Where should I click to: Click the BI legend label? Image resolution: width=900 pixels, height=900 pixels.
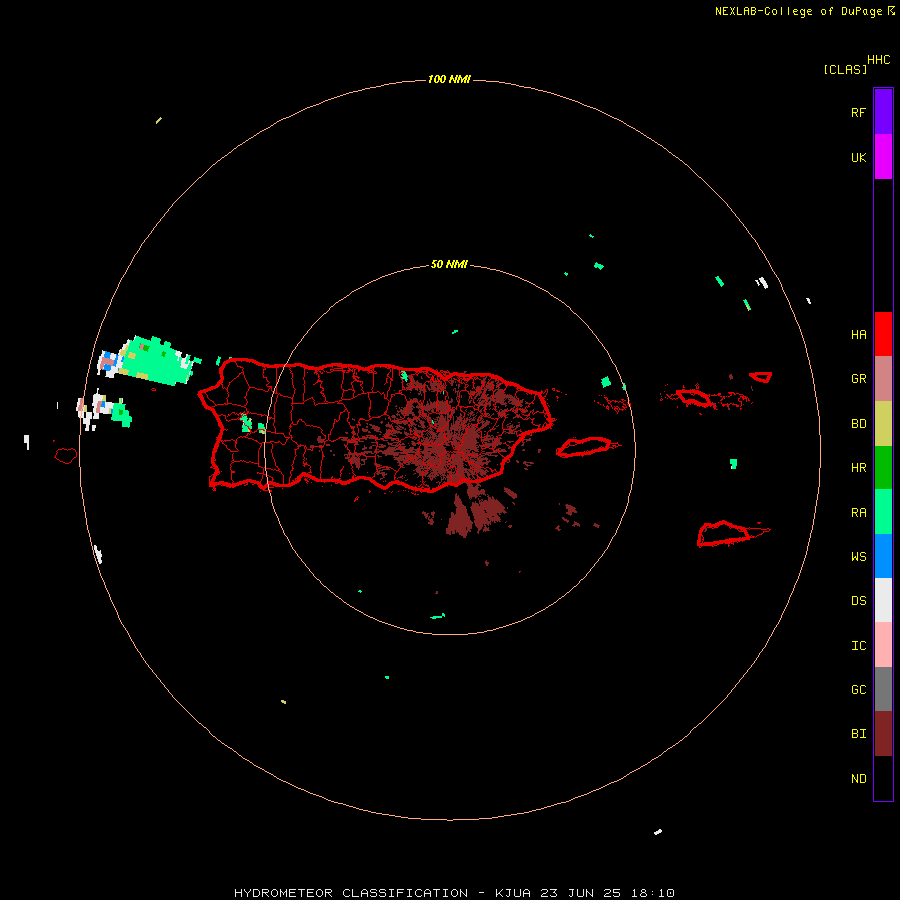coord(858,734)
